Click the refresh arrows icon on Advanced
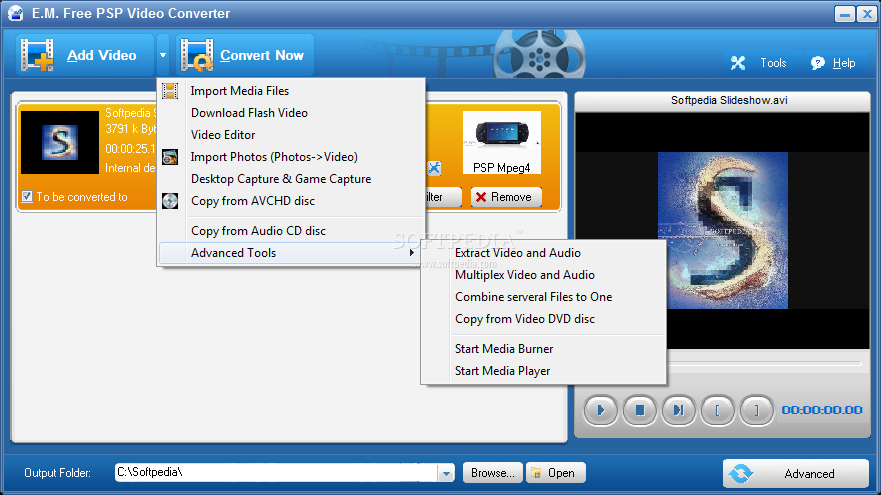 click(x=741, y=474)
